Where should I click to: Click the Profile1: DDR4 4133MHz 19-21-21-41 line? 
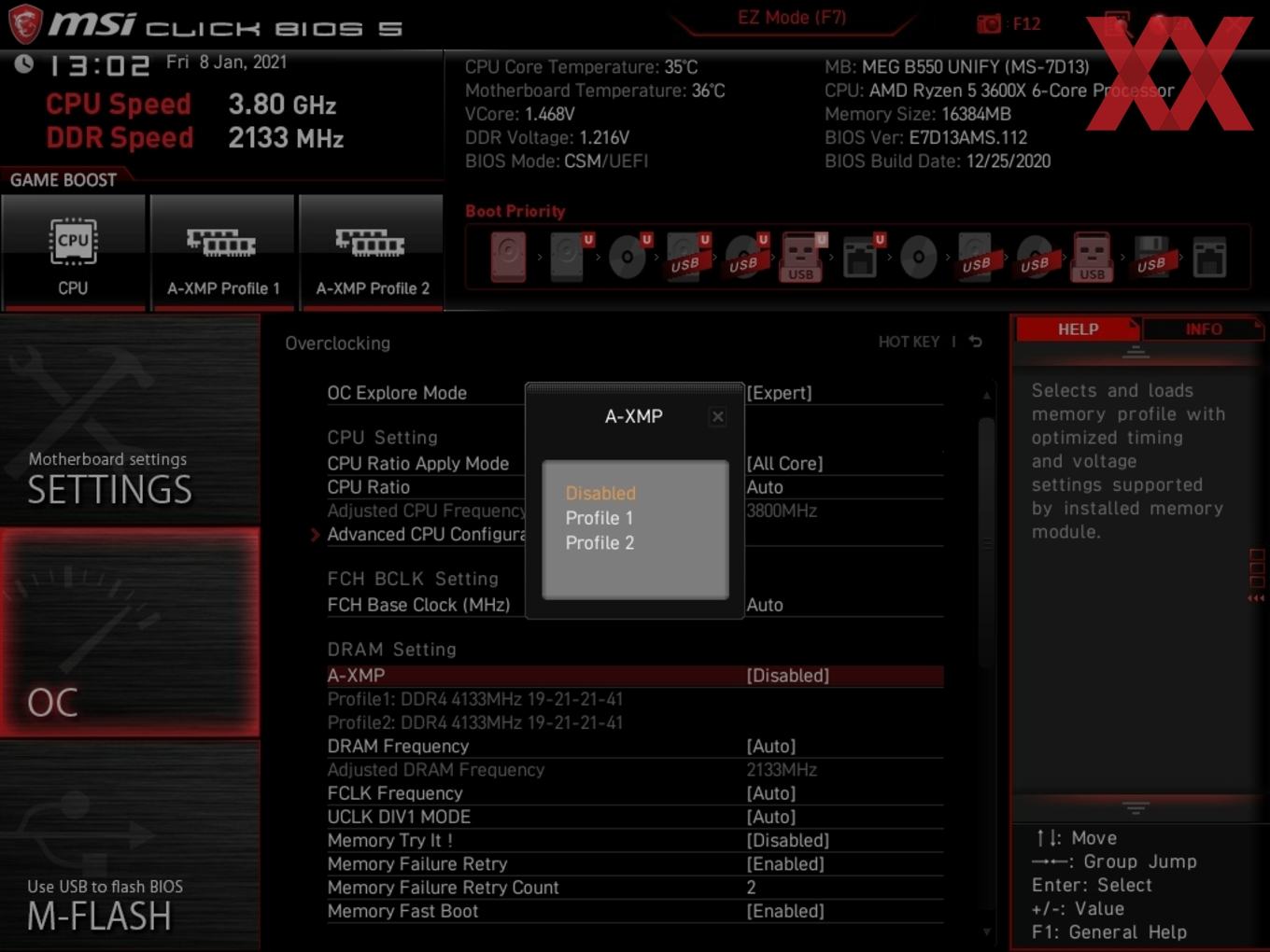[474, 699]
